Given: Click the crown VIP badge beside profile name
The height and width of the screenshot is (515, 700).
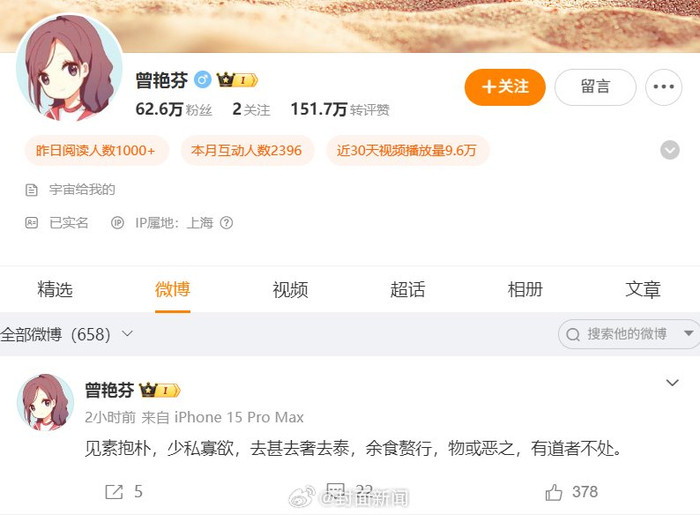Looking at the screenshot, I should coord(237,80).
